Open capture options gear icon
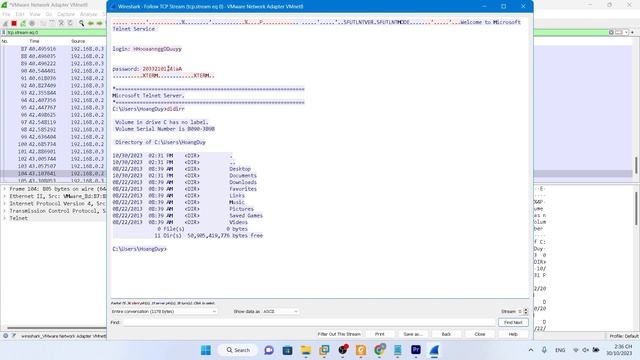Viewport: 640px width, 360px height. point(32,23)
